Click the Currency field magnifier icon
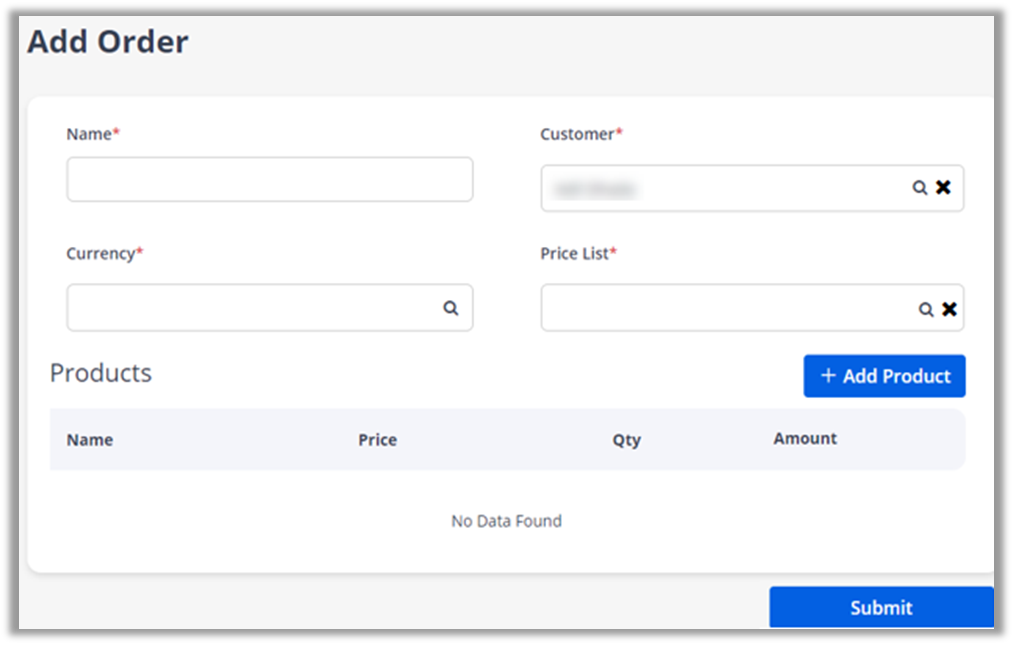1014x645 pixels. 451,308
